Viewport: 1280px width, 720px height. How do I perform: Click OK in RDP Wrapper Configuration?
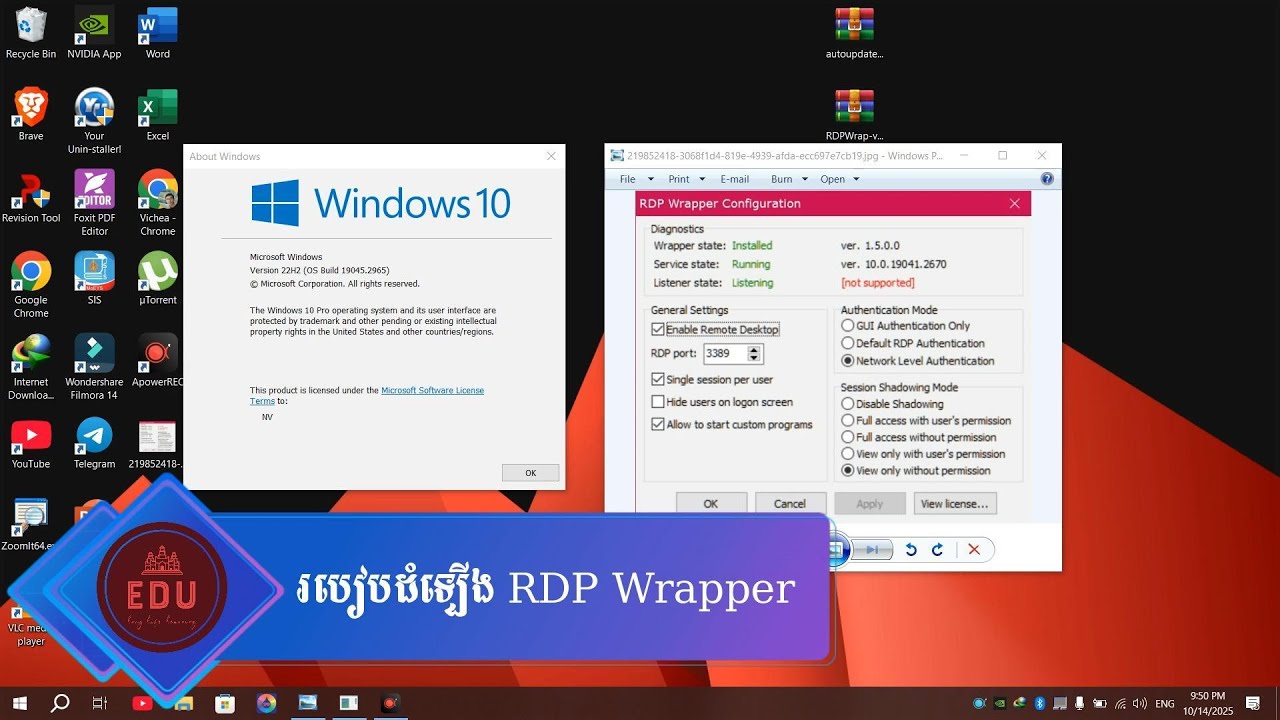711,504
